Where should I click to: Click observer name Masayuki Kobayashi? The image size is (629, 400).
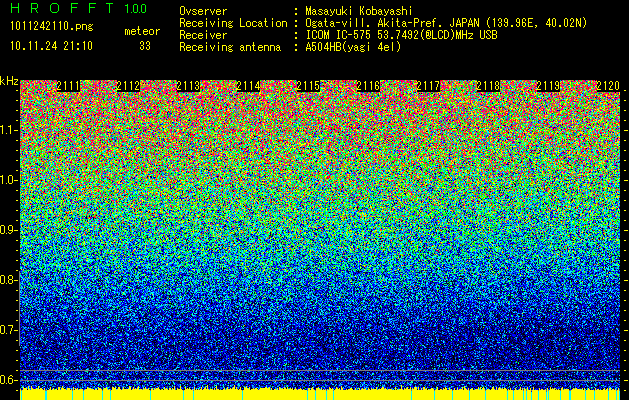pos(359,11)
